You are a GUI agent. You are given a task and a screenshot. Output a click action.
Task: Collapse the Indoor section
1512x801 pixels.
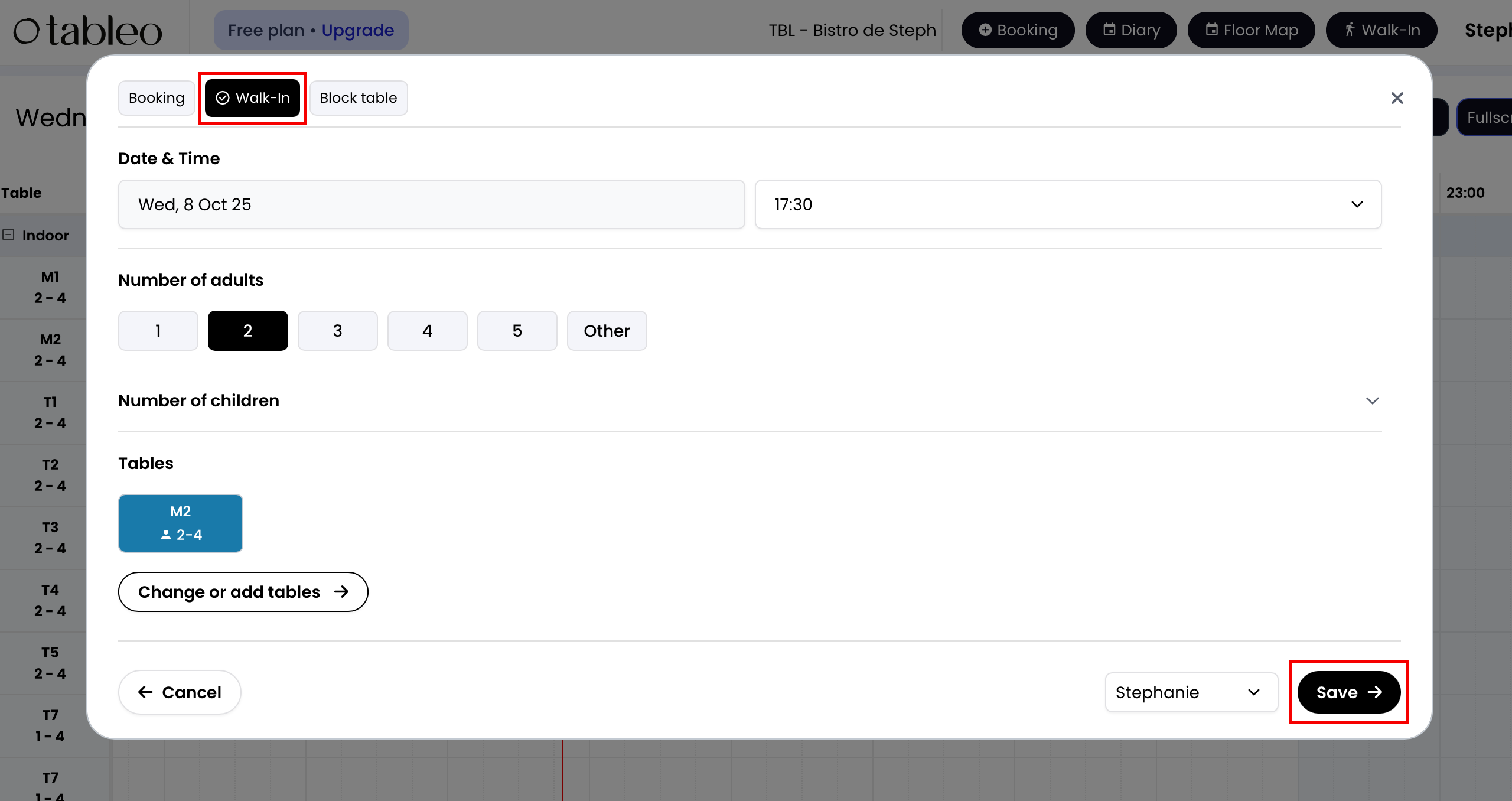coord(8,235)
